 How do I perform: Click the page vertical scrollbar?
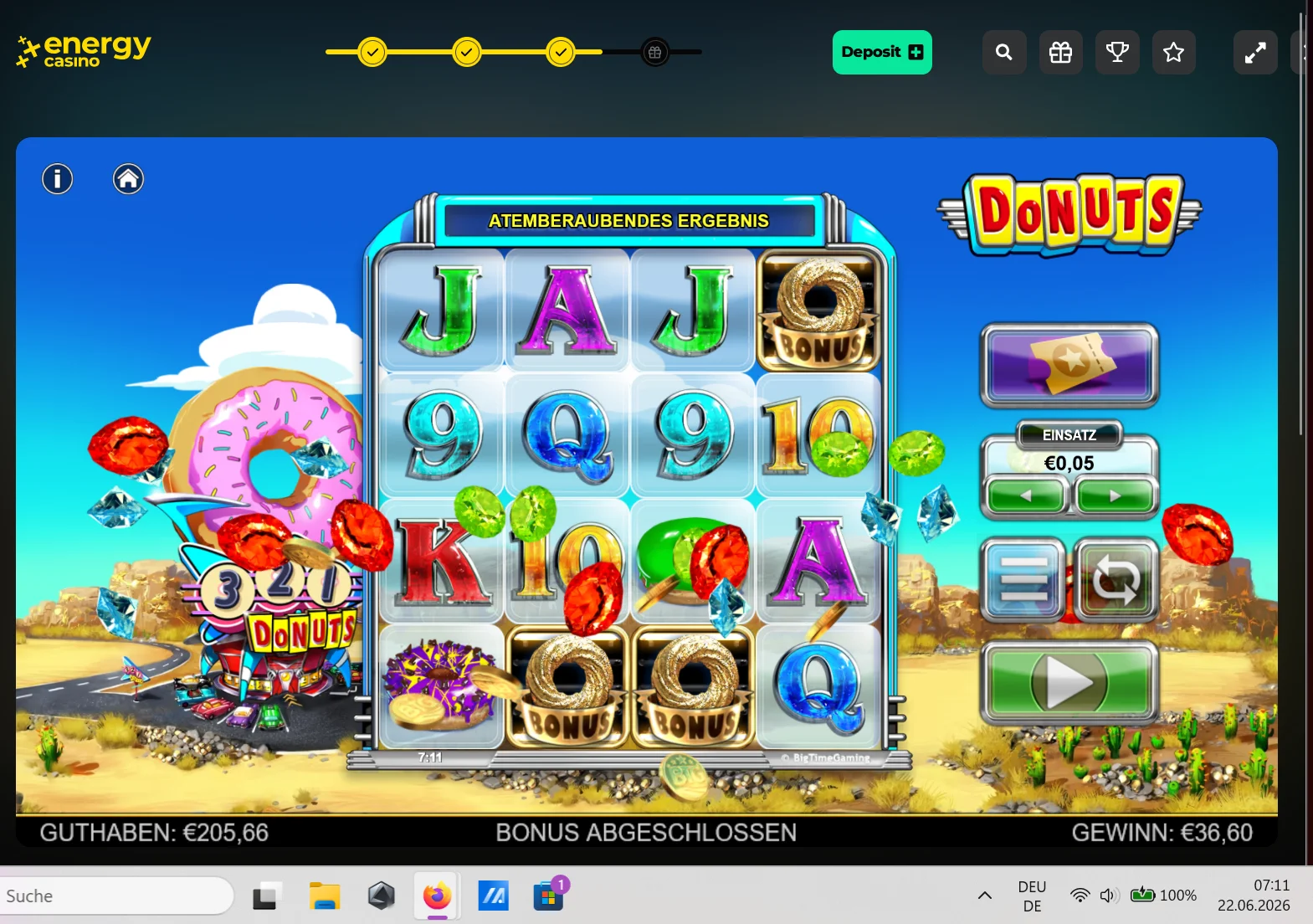click(1301, 226)
